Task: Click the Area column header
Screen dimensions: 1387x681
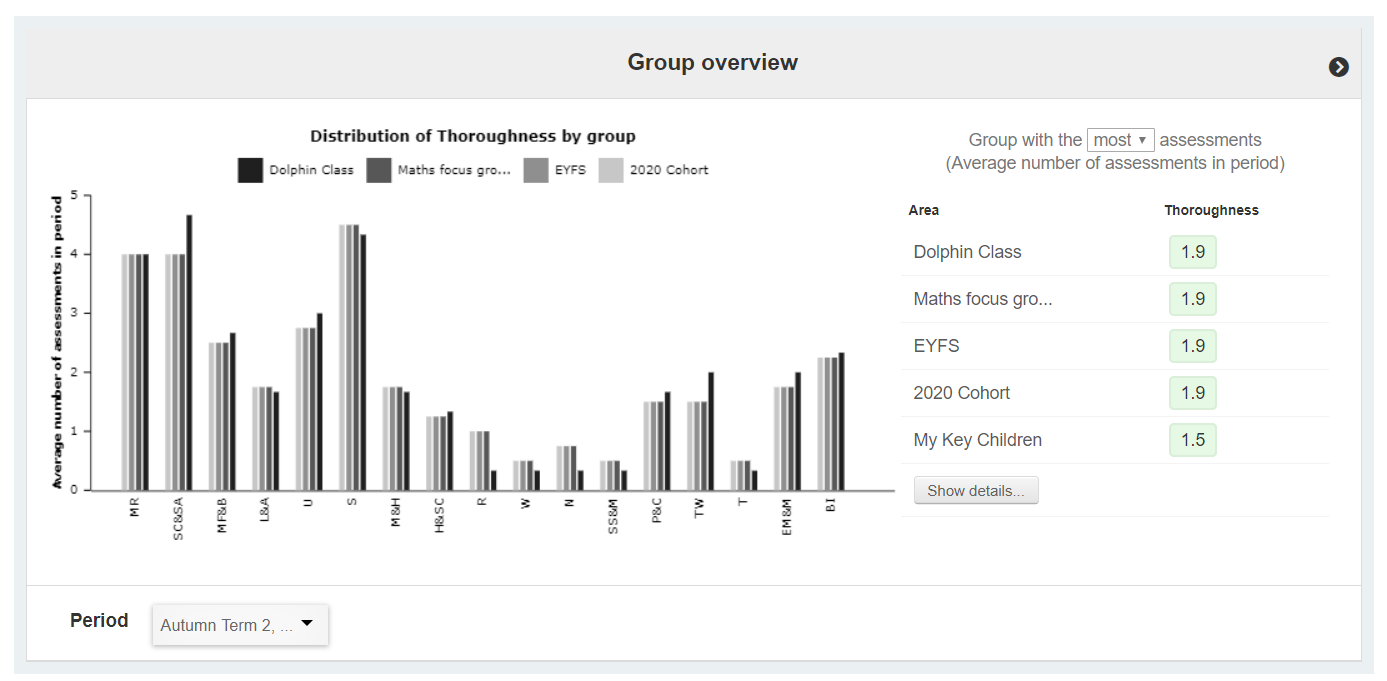Action: point(923,210)
